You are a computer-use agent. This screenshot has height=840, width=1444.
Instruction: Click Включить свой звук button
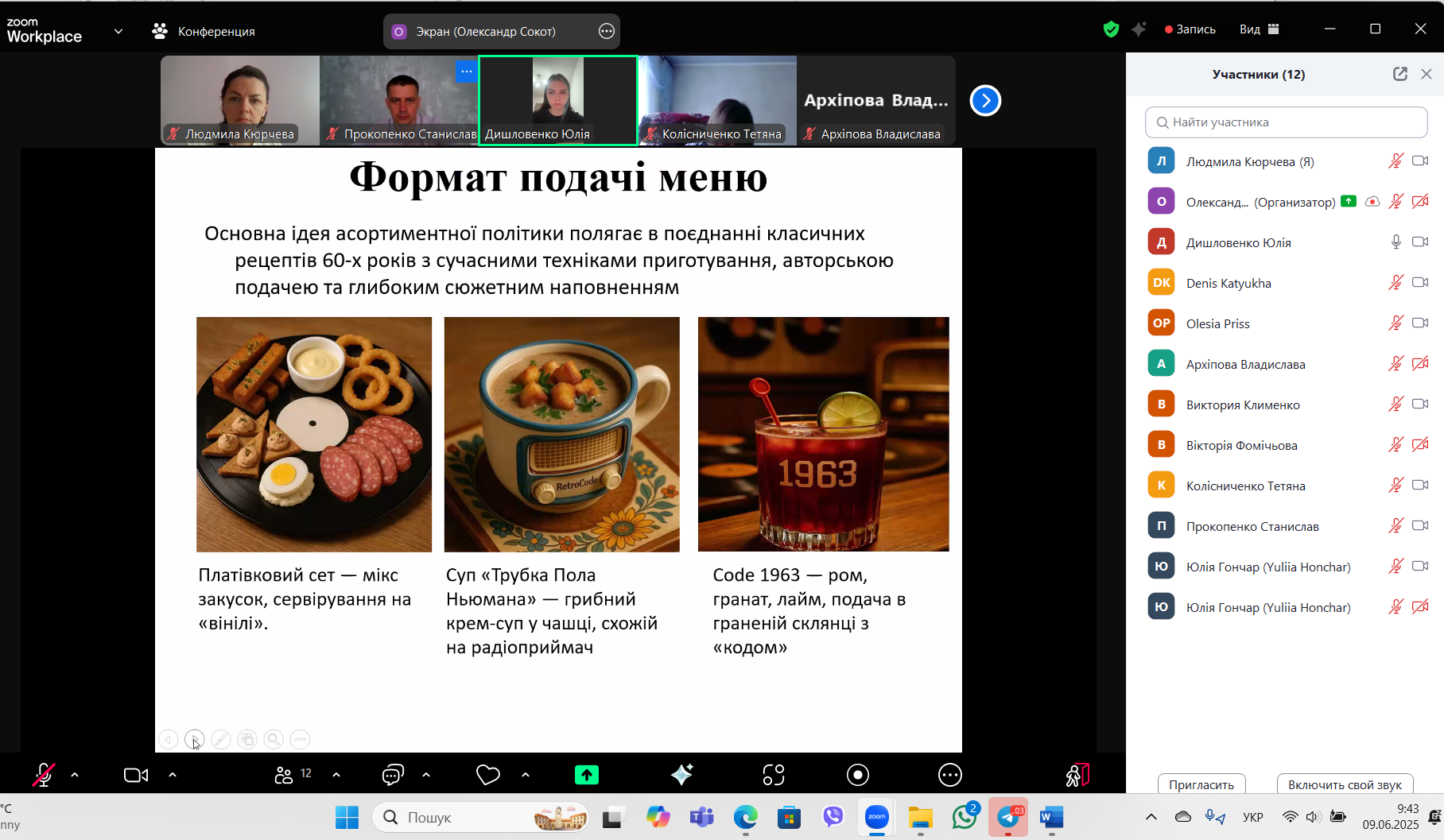(1344, 784)
